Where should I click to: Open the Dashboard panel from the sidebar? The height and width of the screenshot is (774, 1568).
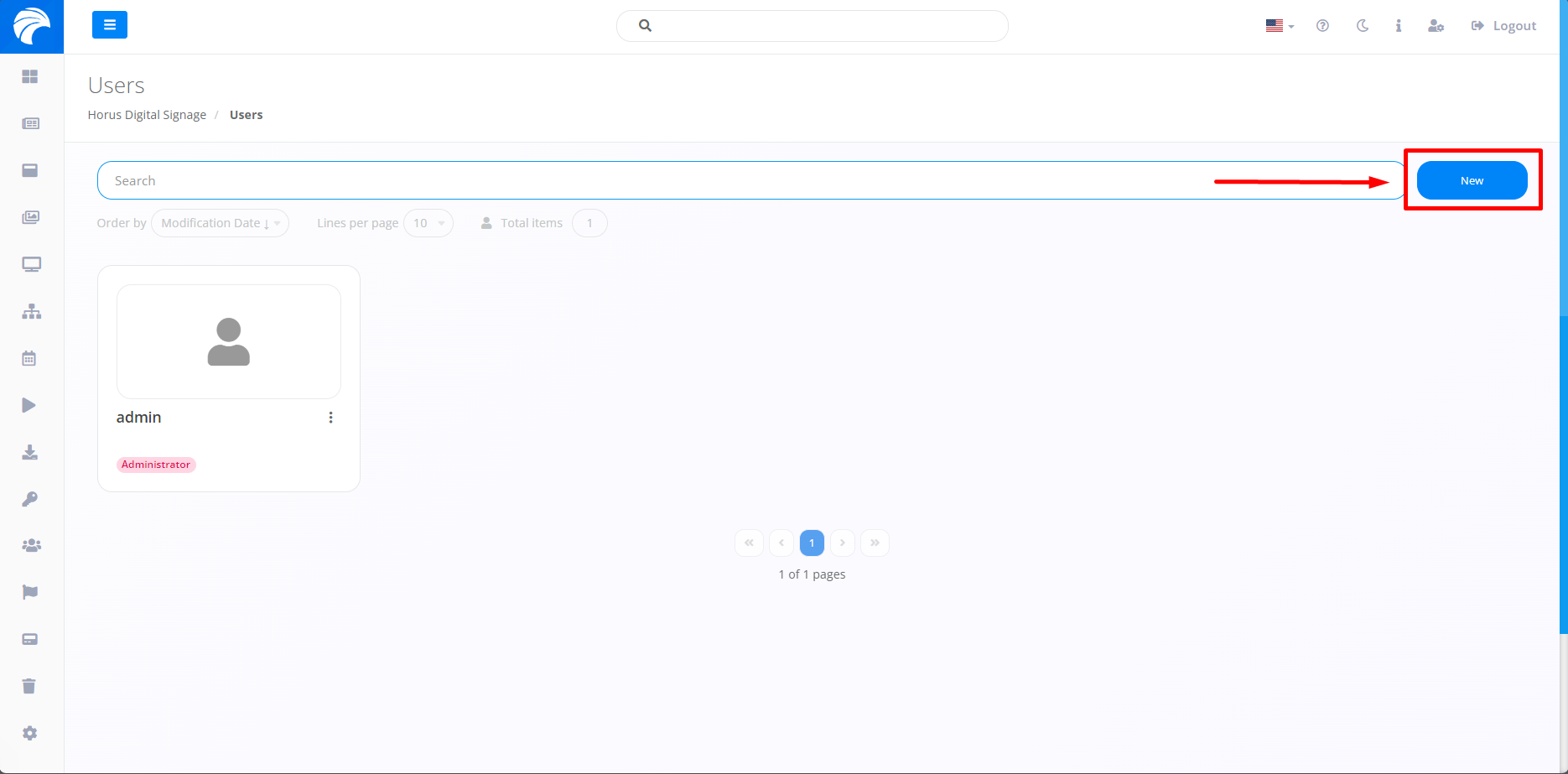tap(30, 76)
